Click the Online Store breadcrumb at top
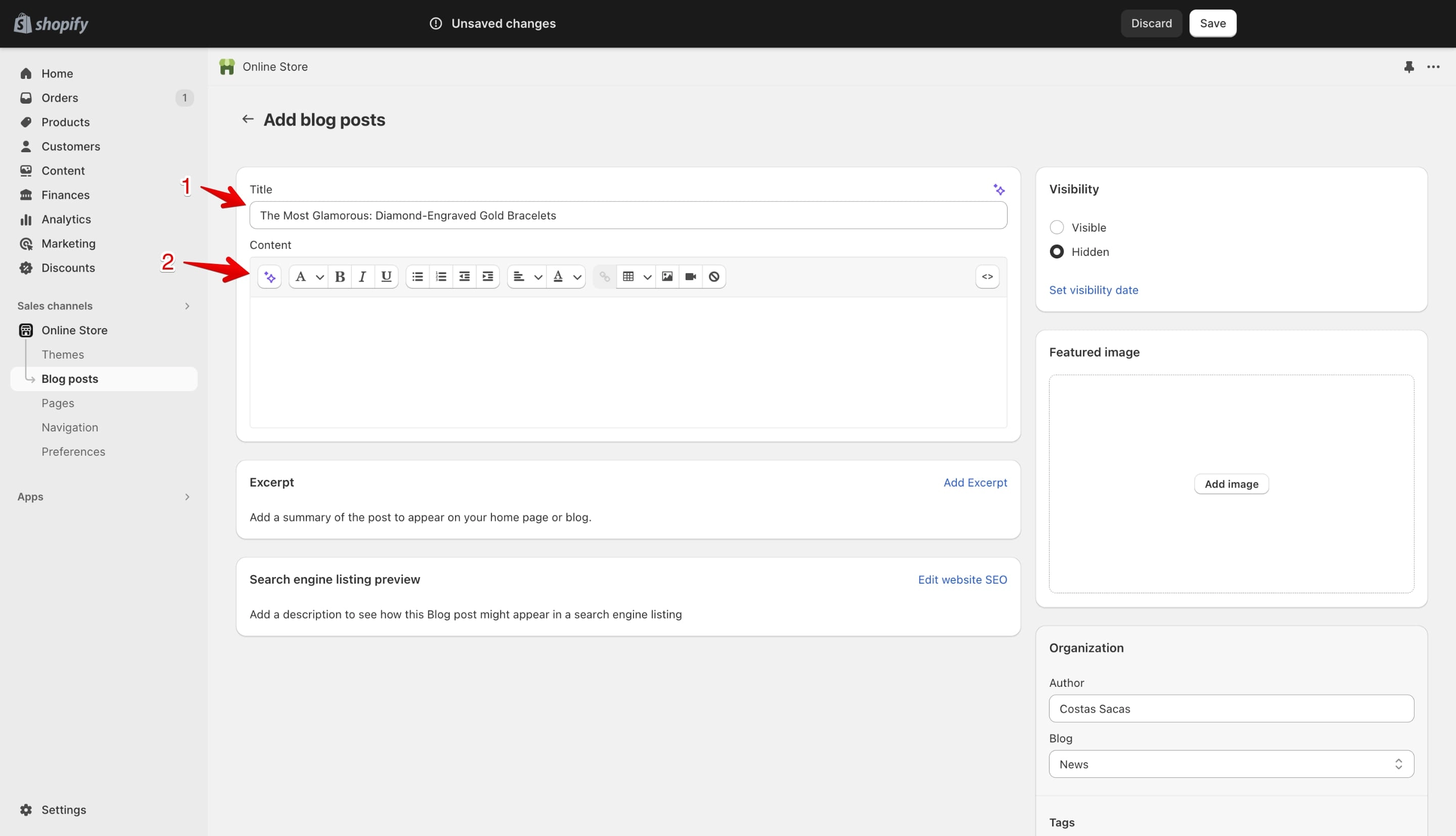Image resolution: width=1456 pixels, height=836 pixels. pos(275,67)
